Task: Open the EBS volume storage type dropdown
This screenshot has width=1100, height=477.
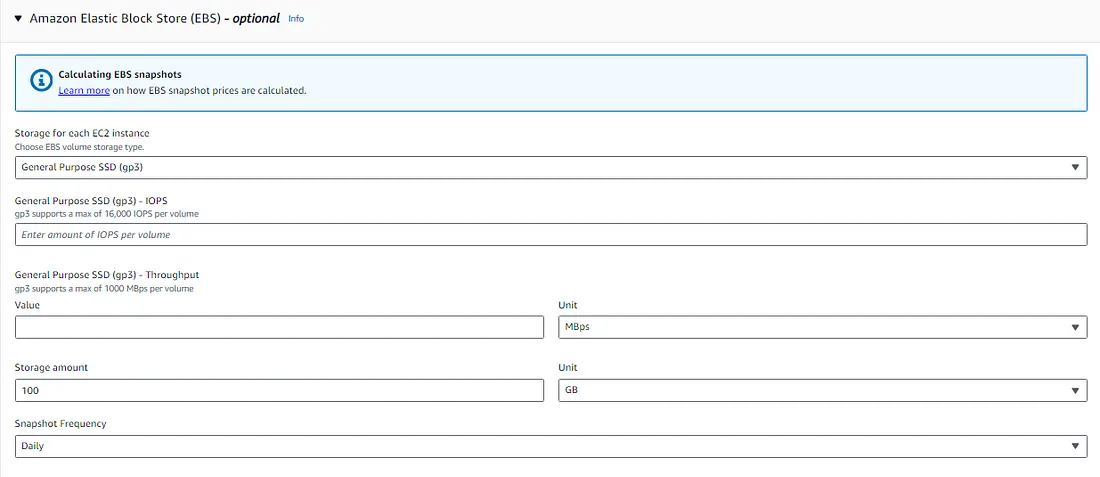Action: pyautogui.click(x=551, y=167)
